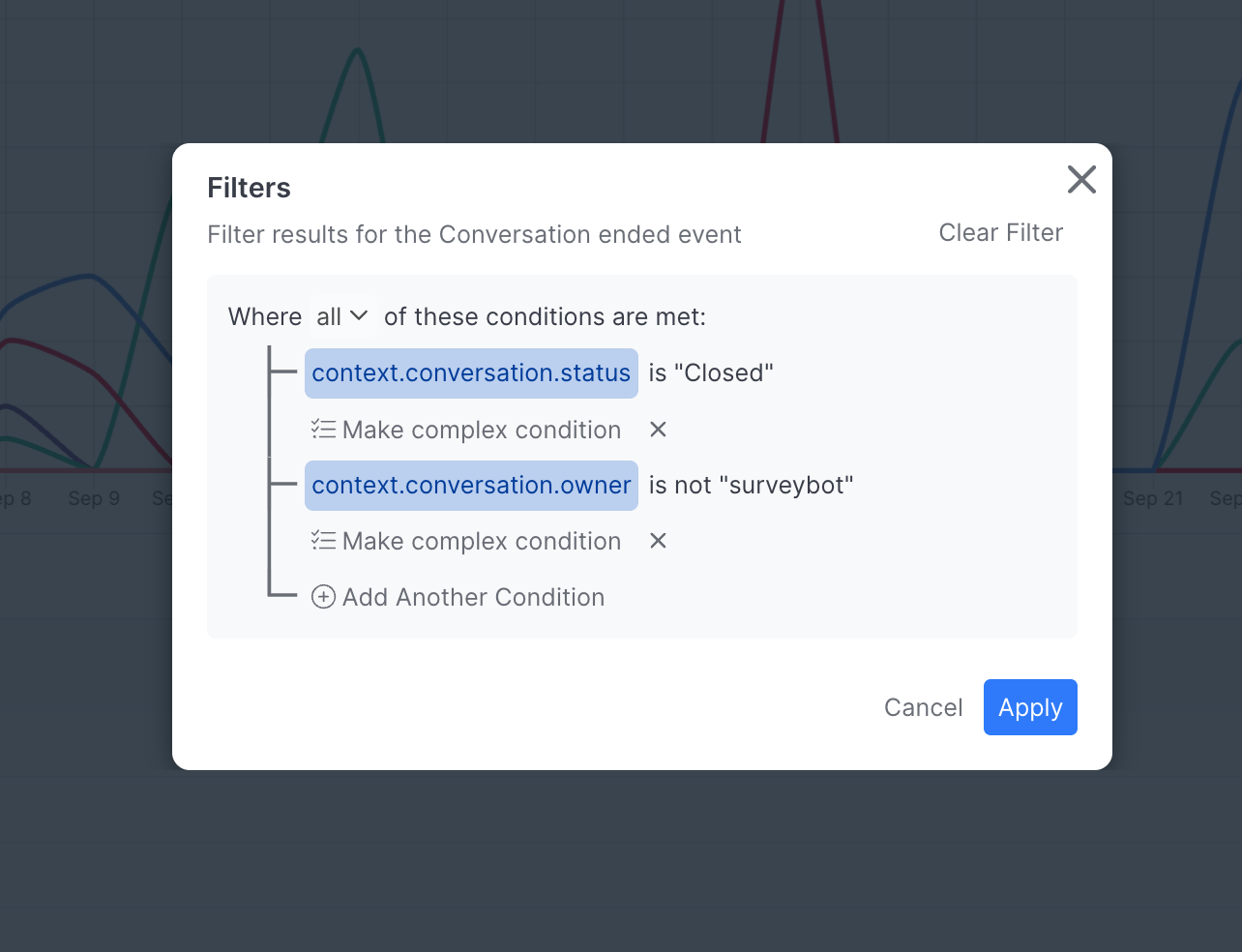Click "Make complex condition" text under status

tap(482, 430)
